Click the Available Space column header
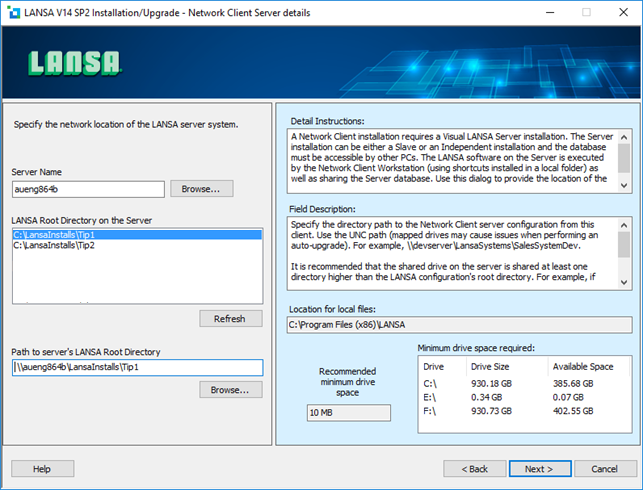Screen dimensions: 643x490 click(x=588, y=367)
